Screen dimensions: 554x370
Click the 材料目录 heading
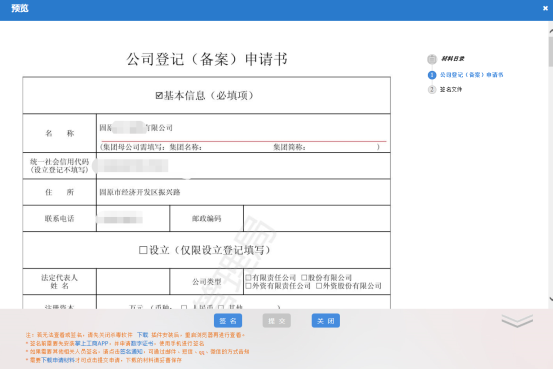point(453,59)
